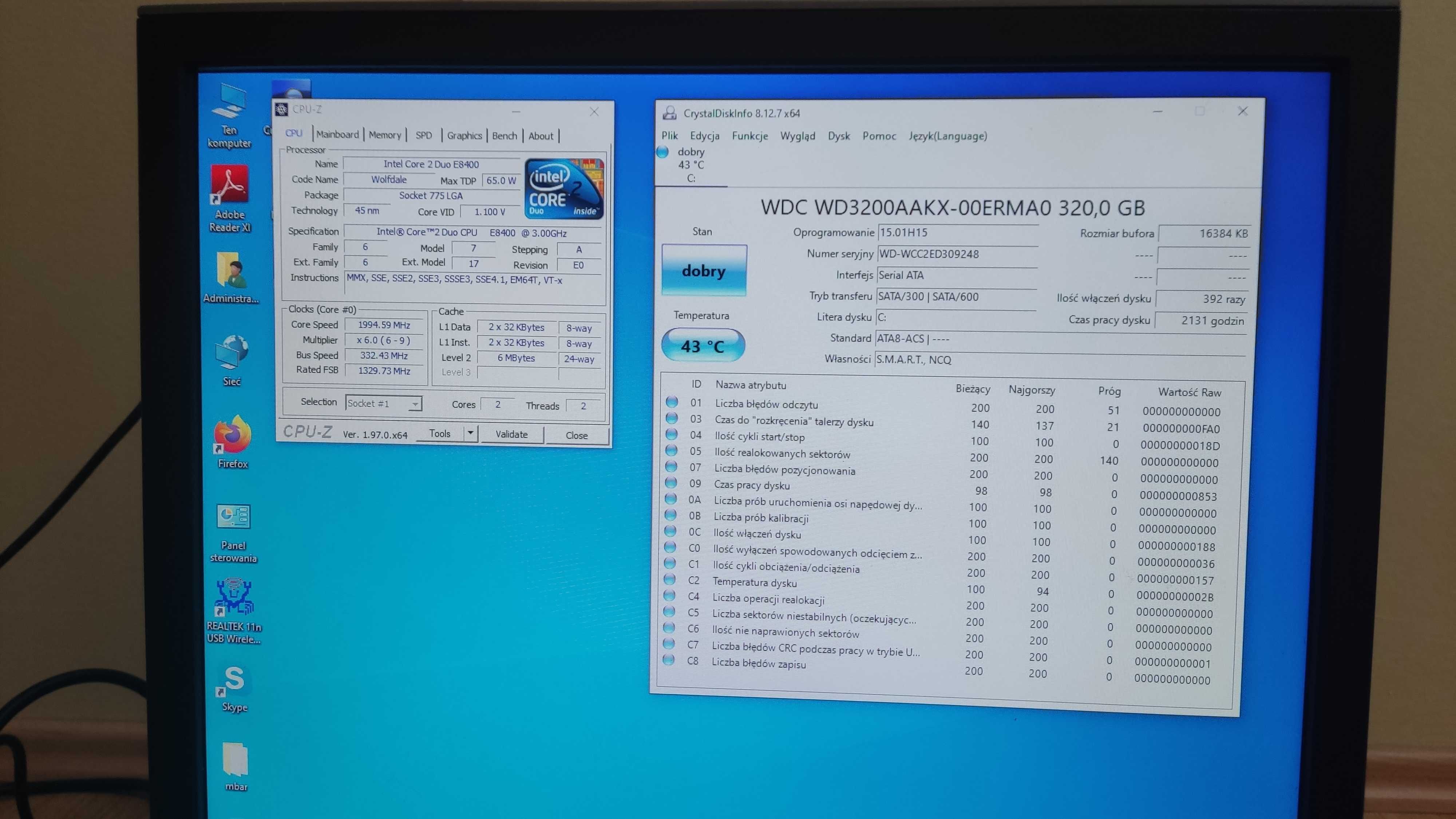Click the Oprogramowanie firmware field
The image size is (1456, 819).
pos(957,232)
